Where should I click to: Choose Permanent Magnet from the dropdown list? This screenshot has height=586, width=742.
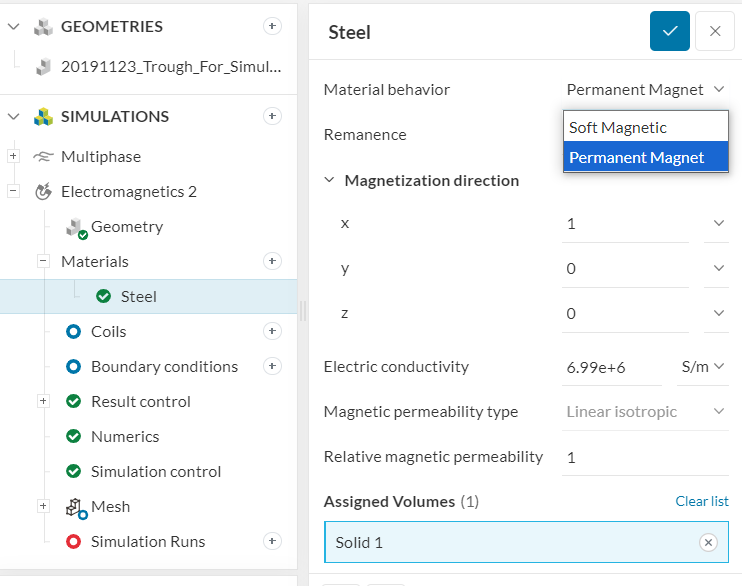click(x=636, y=157)
